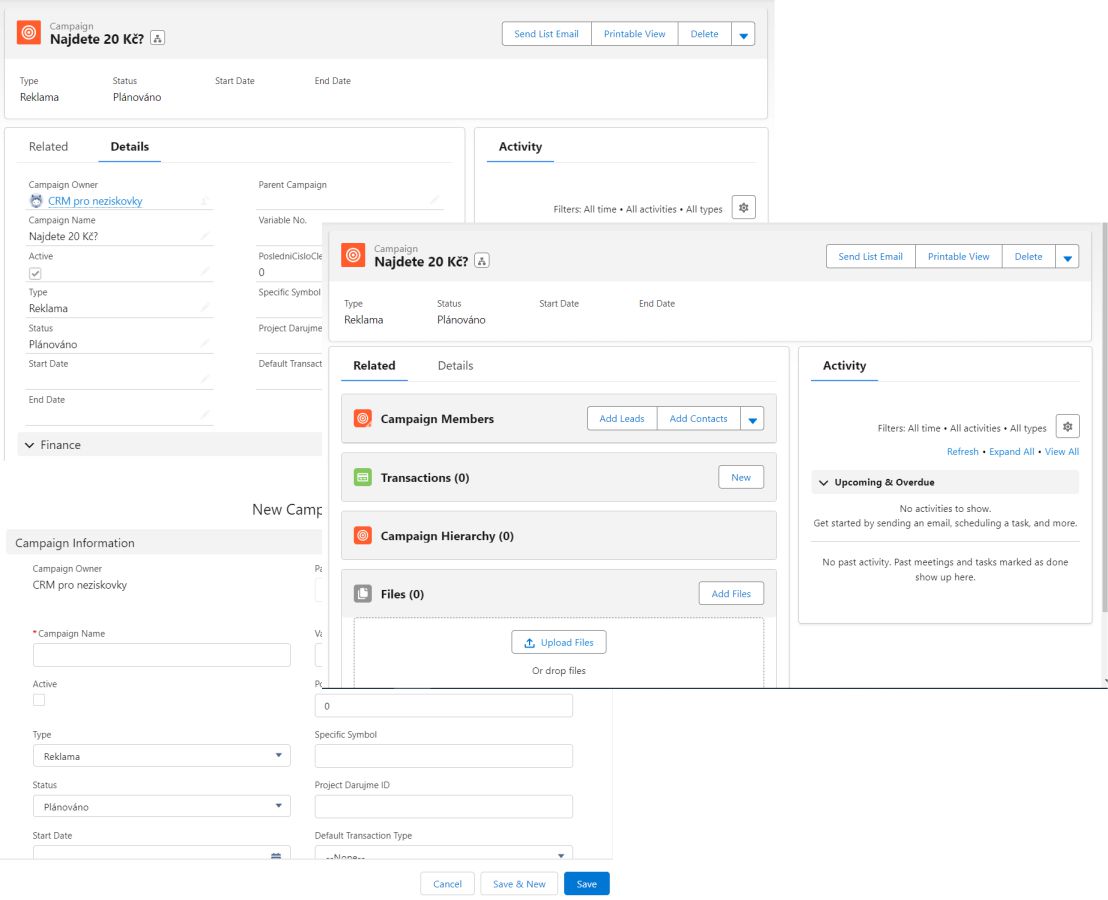Open the Status dropdown showing Plánováno
This screenshot has height=900, width=1108.
[x=161, y=806]
